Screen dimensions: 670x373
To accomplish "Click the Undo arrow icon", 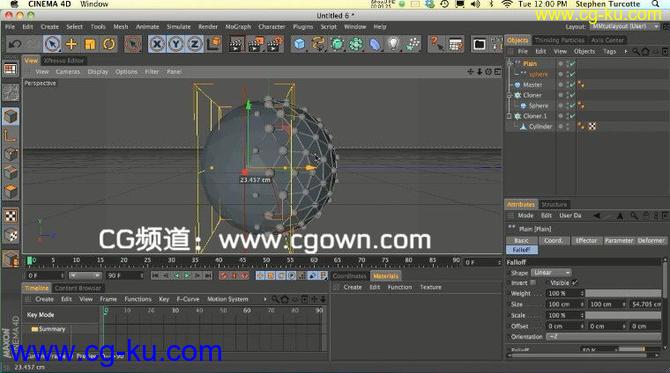I will [x=15, y=44].
